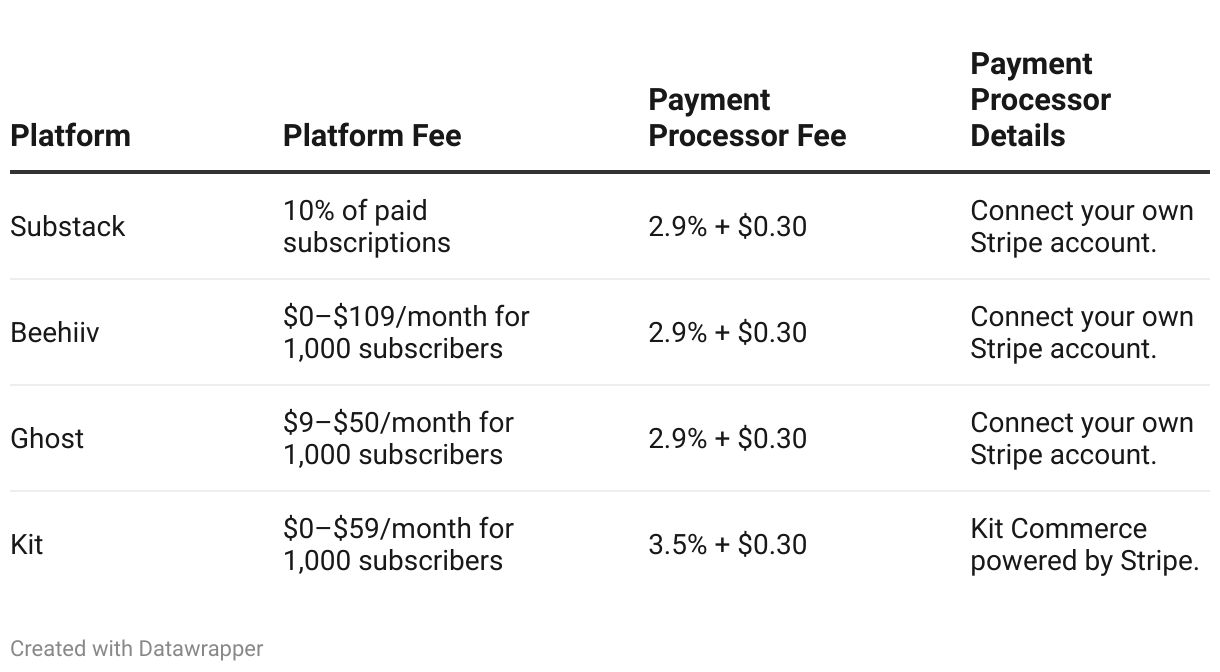Select the "3.5% + $0.30" fee cell
Viewport: 1220px width, 672px height.
[x=727, y=545]
